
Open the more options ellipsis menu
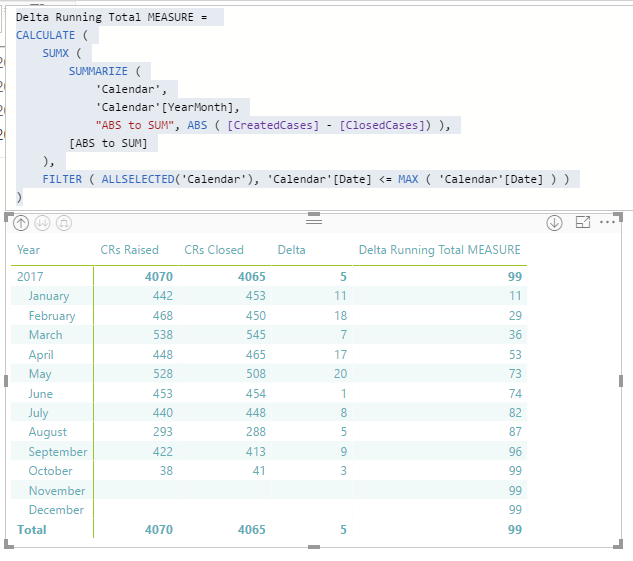tap(607, 222)
